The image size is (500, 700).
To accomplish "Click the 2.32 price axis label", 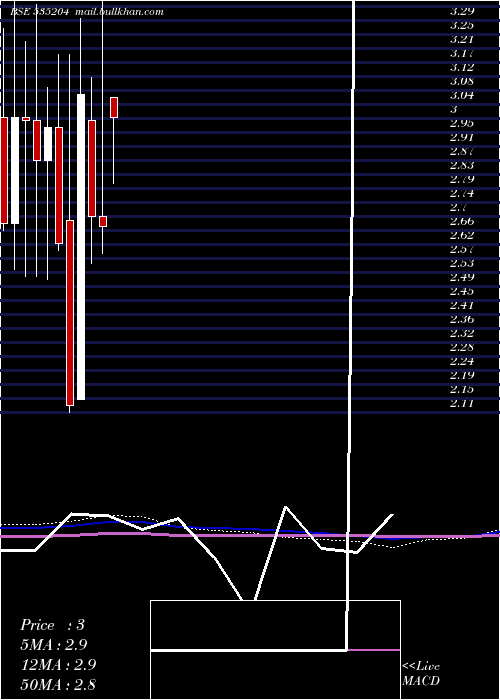I will (x=462, y=333).
